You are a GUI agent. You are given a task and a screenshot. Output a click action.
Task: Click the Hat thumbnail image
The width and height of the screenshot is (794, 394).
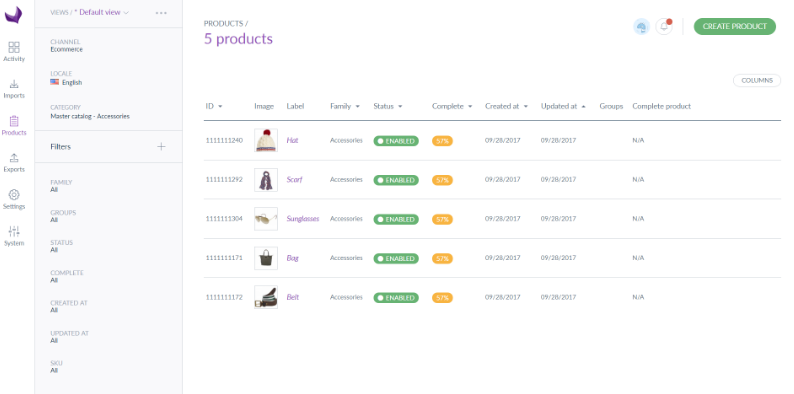(x=266, y=140)
